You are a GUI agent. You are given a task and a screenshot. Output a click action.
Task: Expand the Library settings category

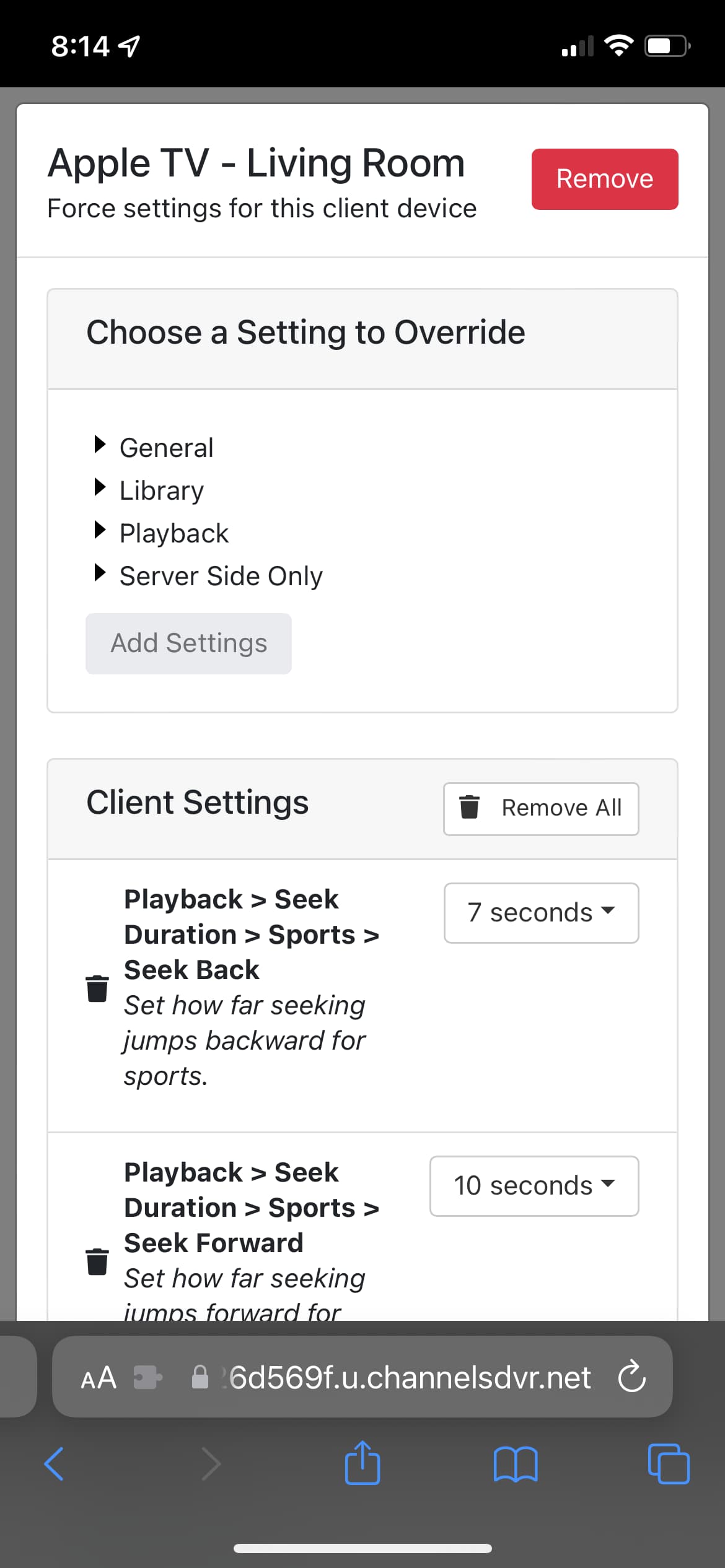[161, 490]
